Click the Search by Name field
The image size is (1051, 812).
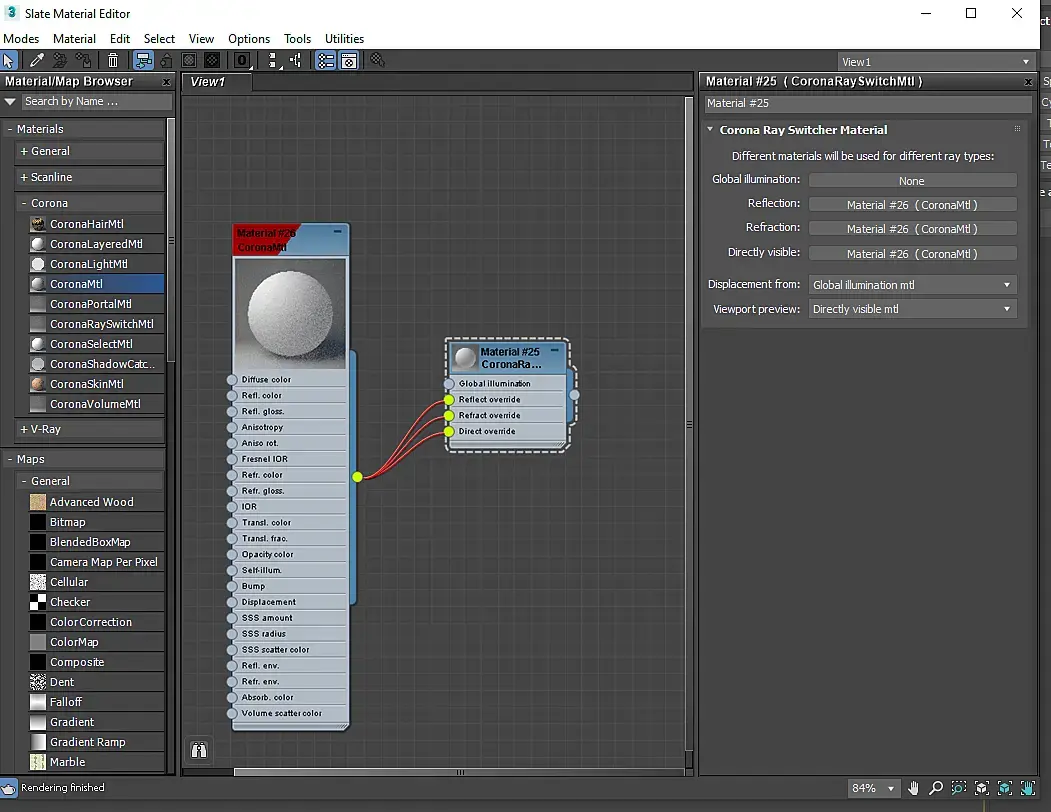(x=96, y=101)
